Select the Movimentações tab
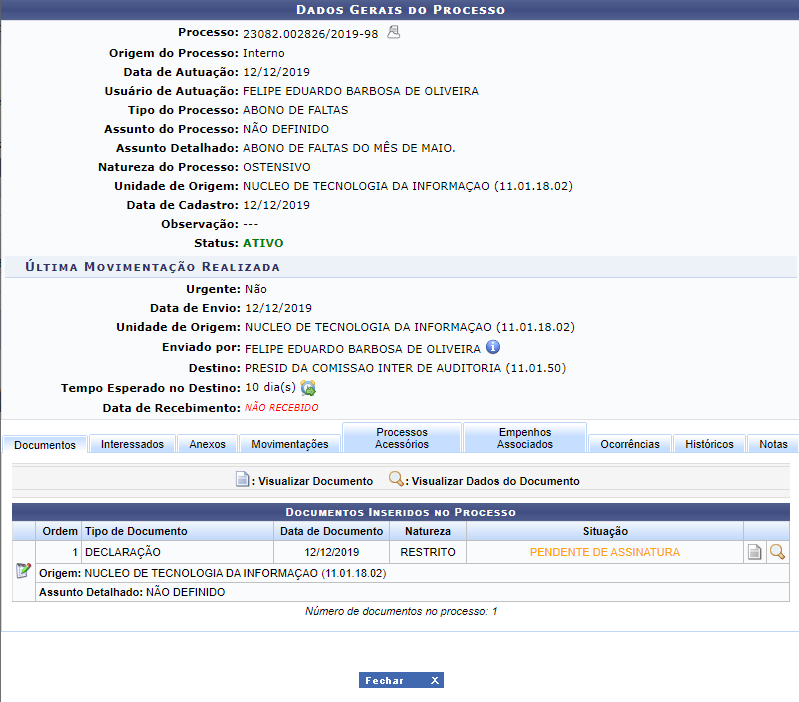Viewport: 799px width, 702px height. [289, 444]
